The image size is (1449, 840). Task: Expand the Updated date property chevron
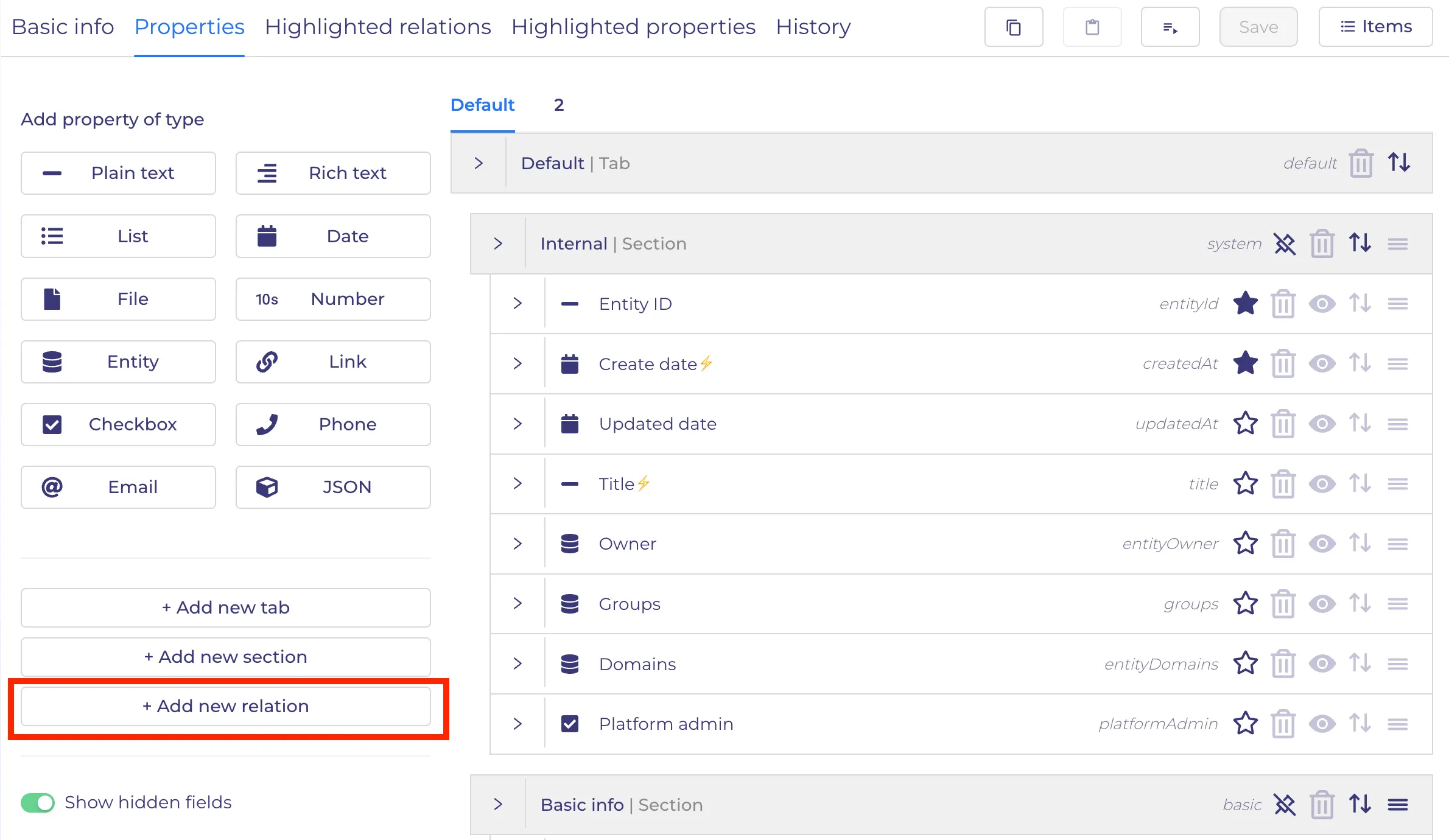tap(517, 424)
